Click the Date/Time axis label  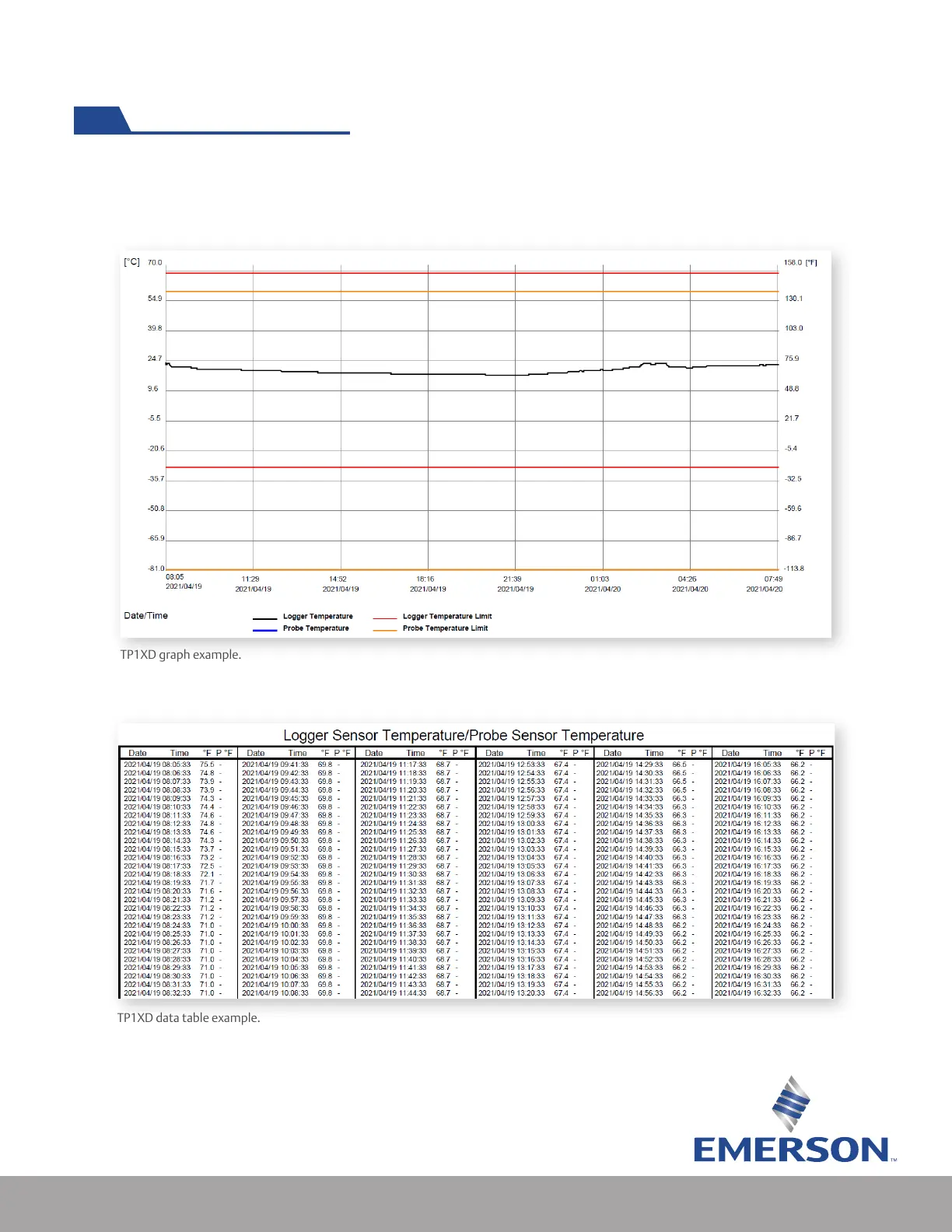[x=145, y=615]
